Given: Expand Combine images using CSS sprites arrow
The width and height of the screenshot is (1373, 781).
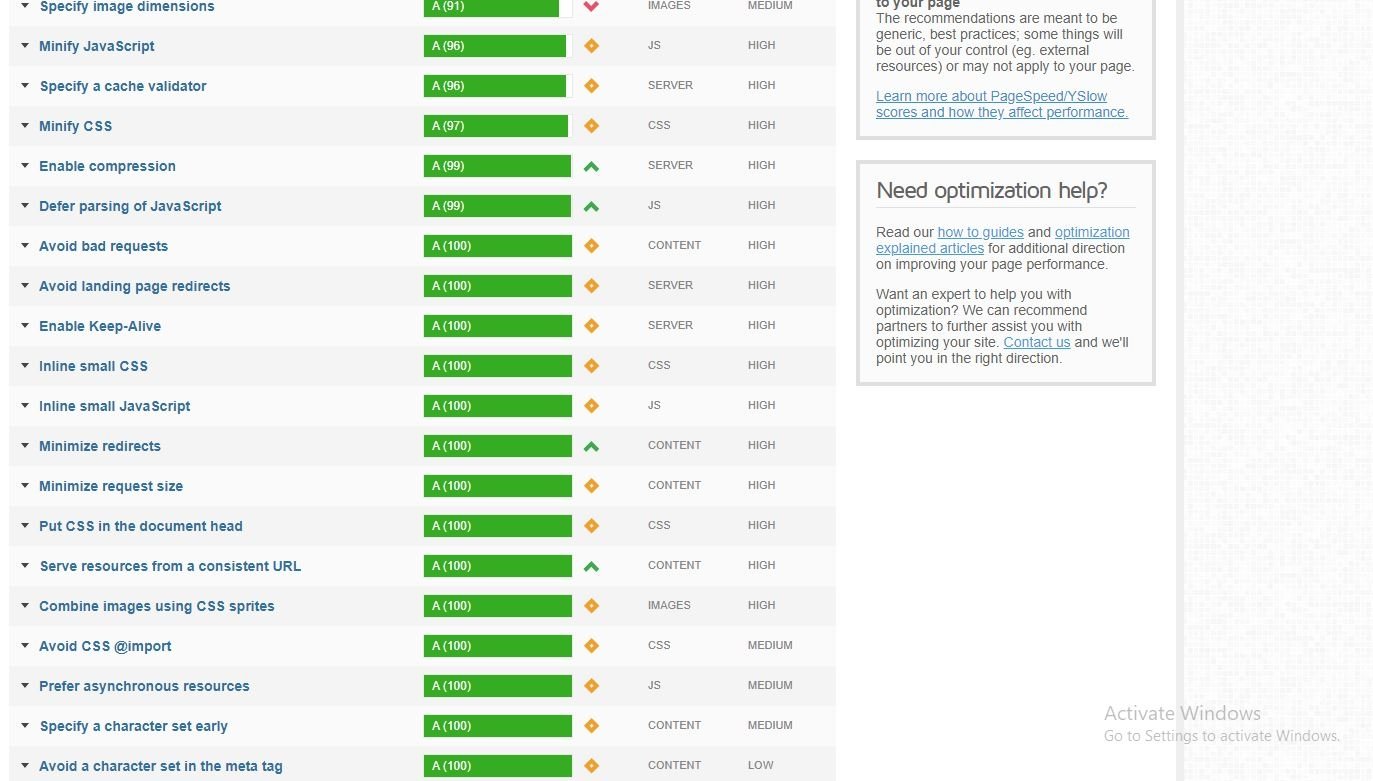Looking at the screenshot, I should point(25,606).
